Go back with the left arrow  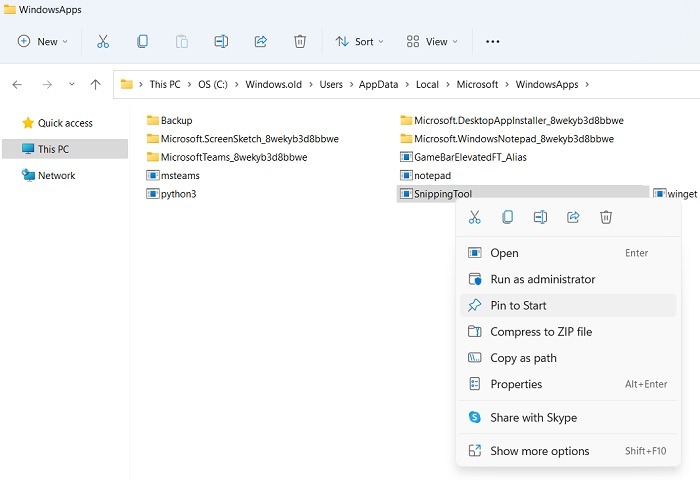(17, 84)
